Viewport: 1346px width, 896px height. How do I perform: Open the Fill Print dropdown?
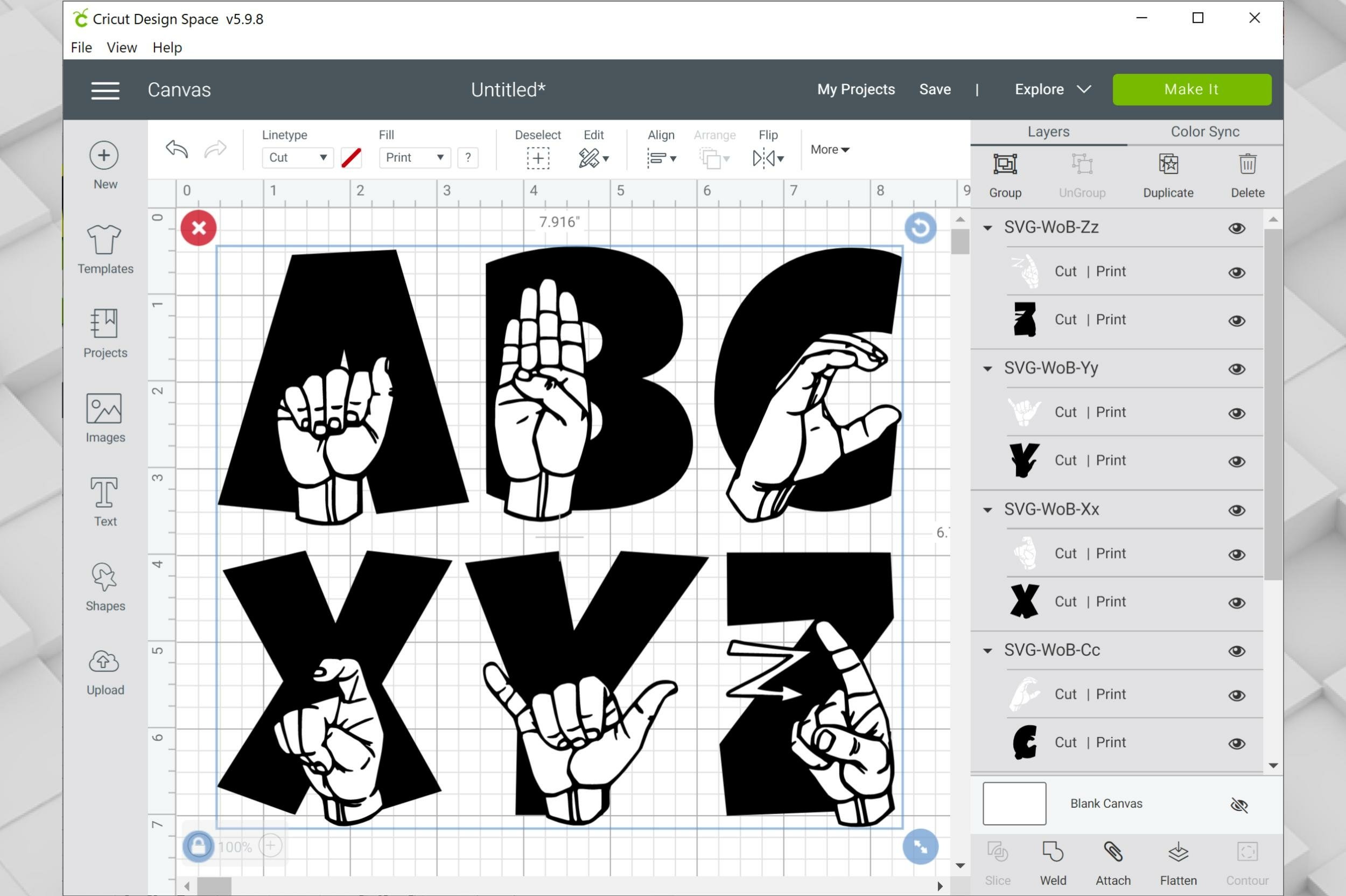[415, 158]
